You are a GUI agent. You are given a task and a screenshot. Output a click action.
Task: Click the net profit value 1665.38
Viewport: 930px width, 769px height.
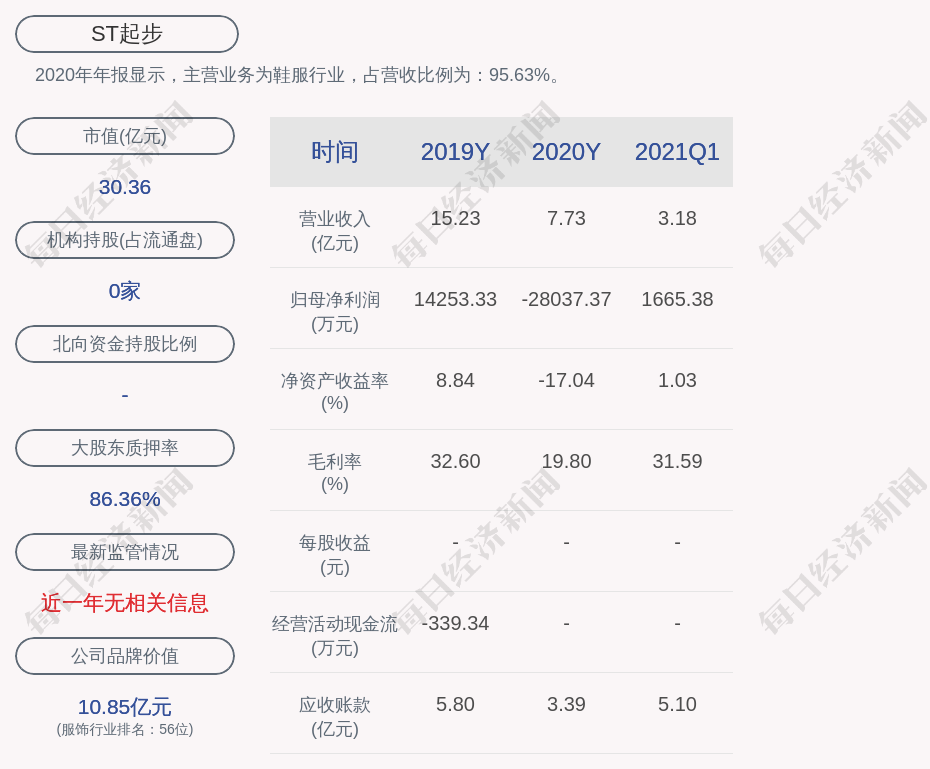(x=677, y=299)
